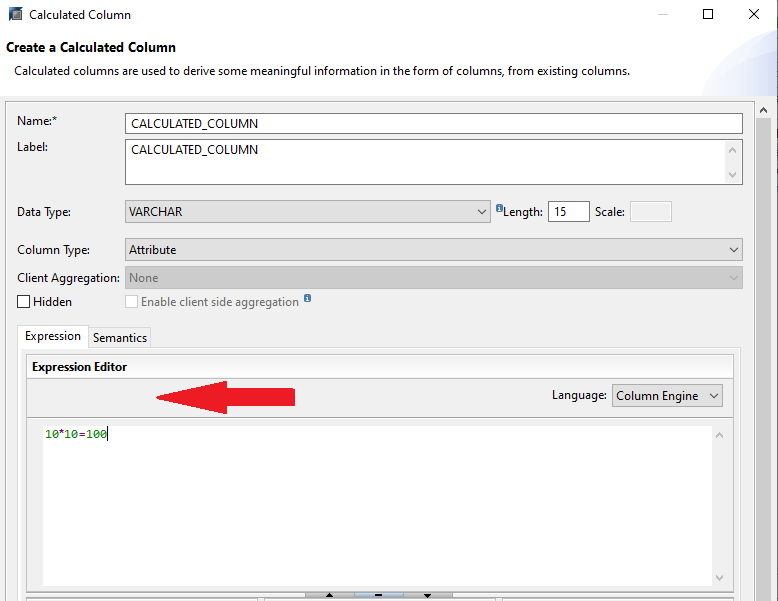Image resolution: width=778 pixels, height=601 pixels.
Task: Open the Language Column Engine dropdown
Action: point(667,396)
